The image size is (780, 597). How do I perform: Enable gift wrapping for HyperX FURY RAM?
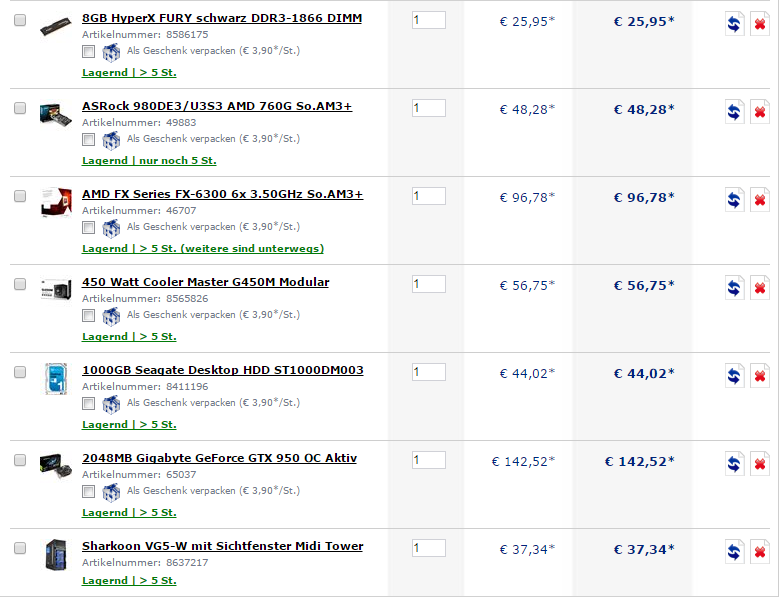[89, 51]
